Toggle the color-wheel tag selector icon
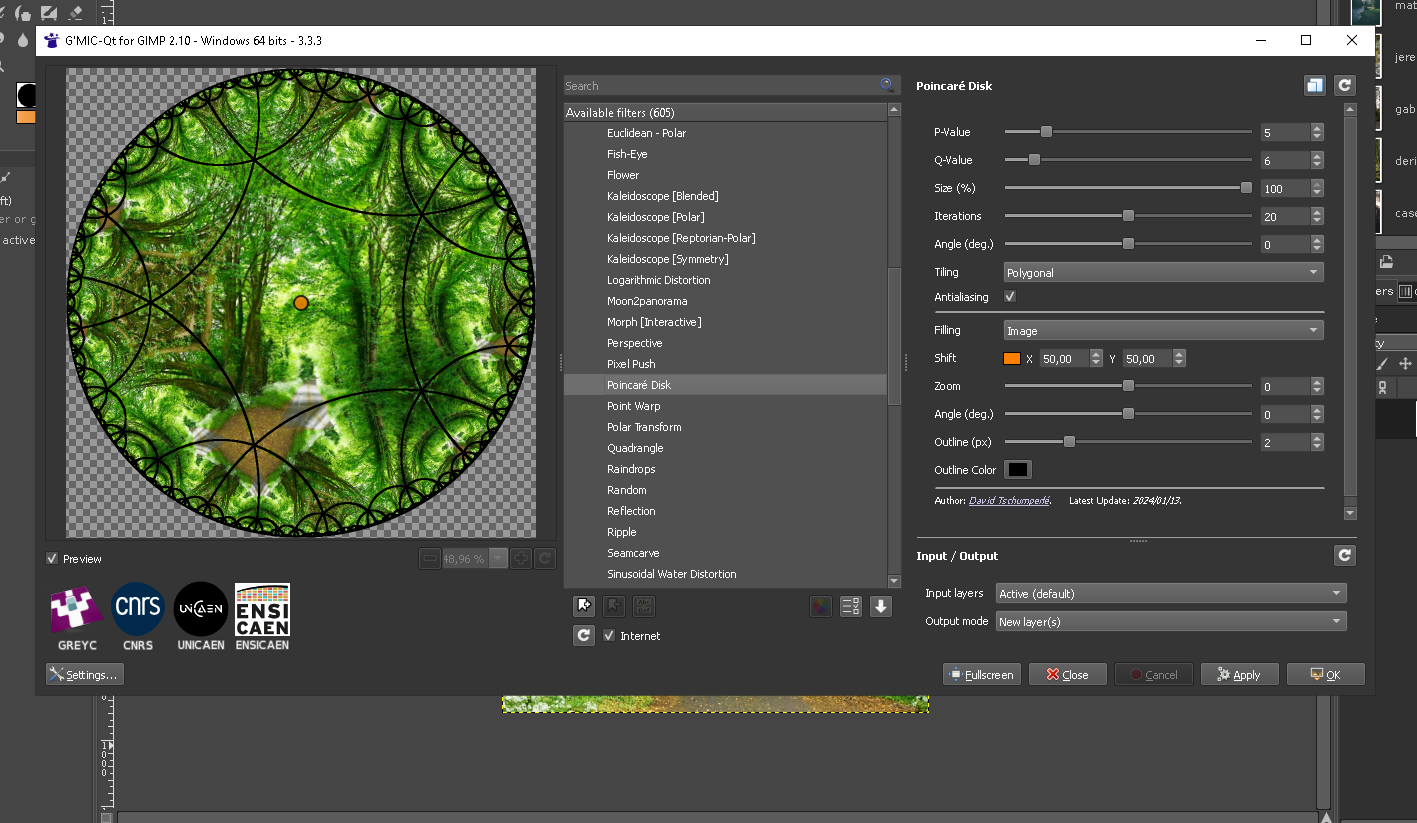The height and width of the screenshot is (823, 1417). 821,605
